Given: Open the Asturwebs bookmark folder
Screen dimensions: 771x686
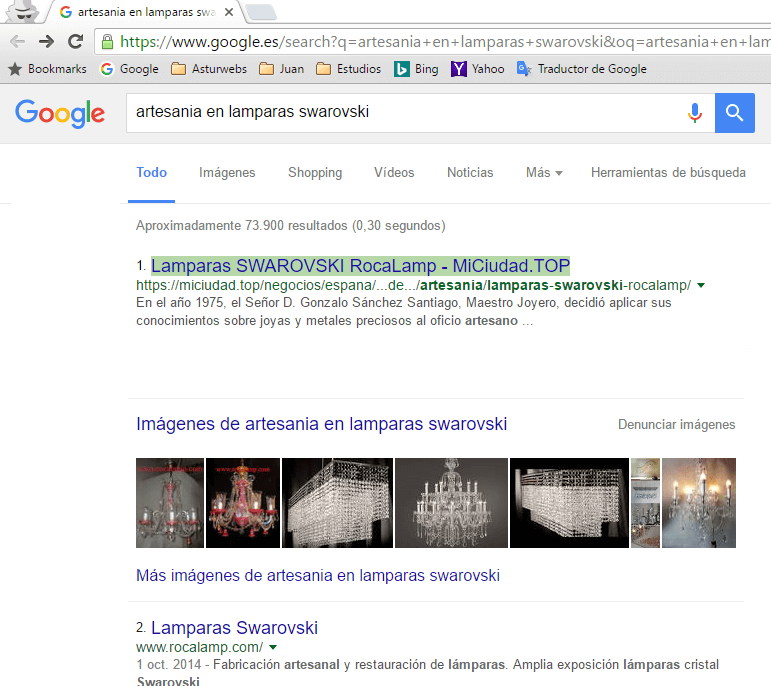Looking at the screenshot, I should 209,69.
